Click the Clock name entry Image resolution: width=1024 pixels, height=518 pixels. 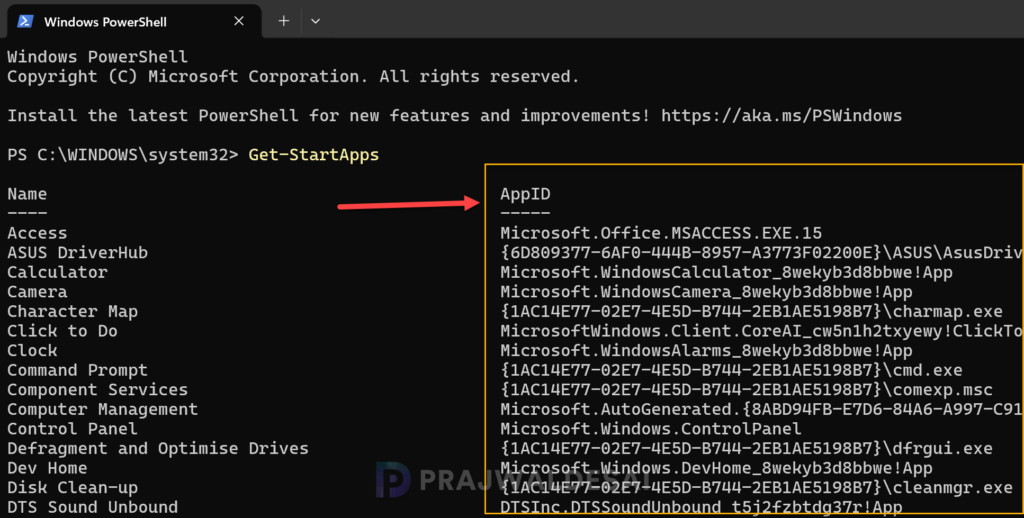32,351
